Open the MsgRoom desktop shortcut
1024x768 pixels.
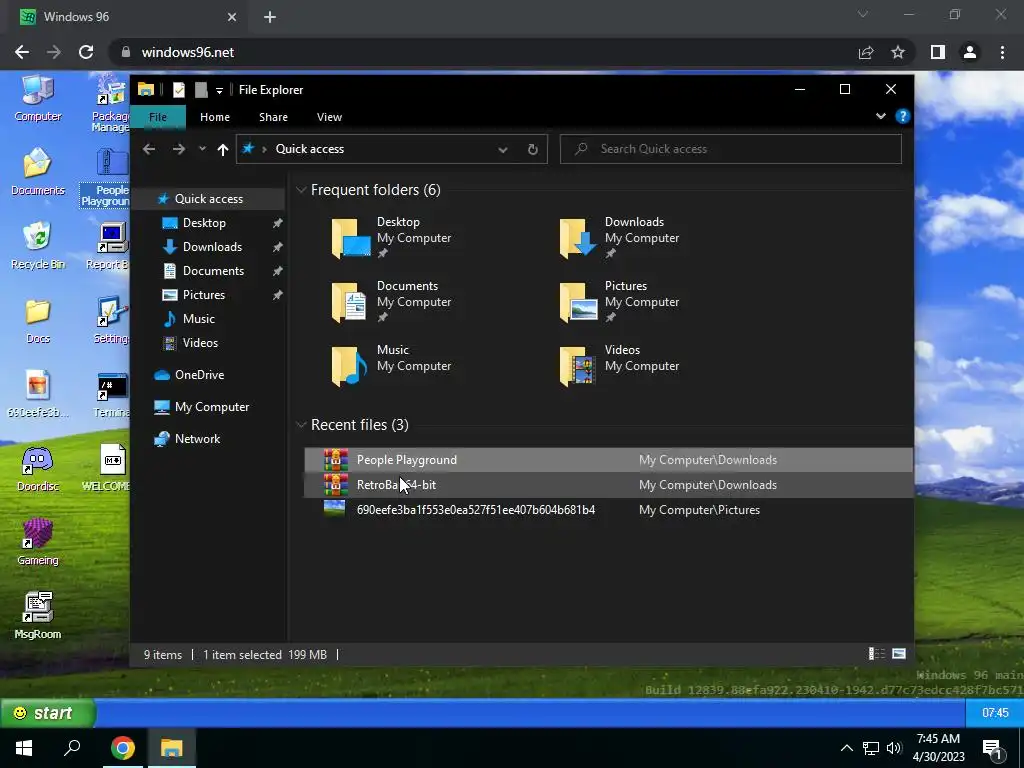point(37,616)
